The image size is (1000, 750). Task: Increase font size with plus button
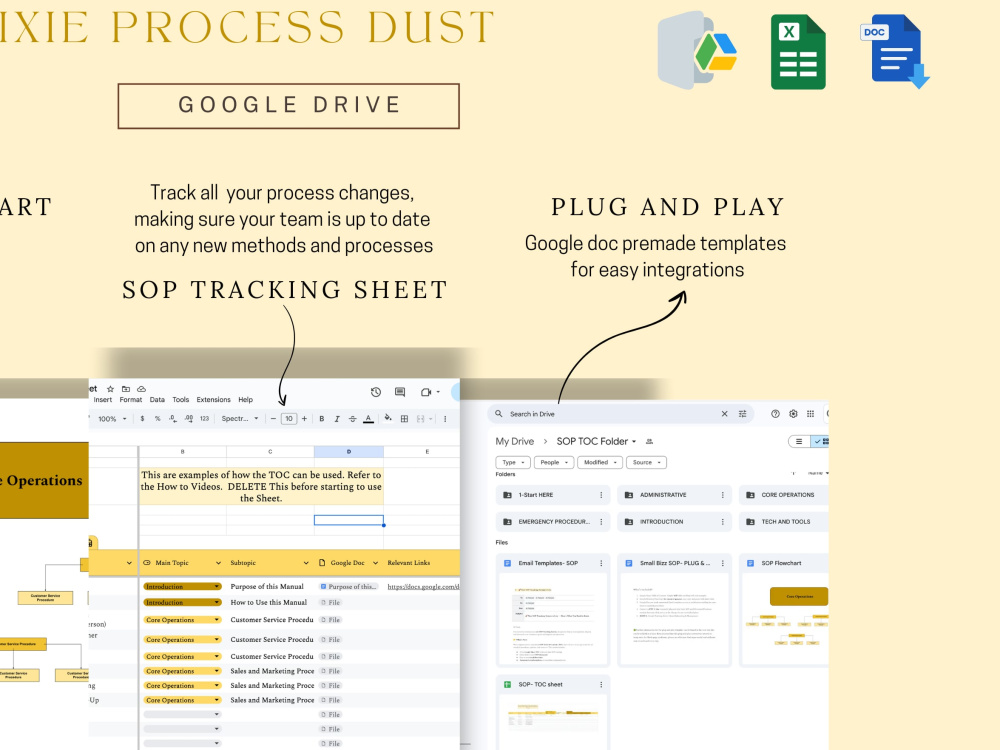(x=304, y=419)
